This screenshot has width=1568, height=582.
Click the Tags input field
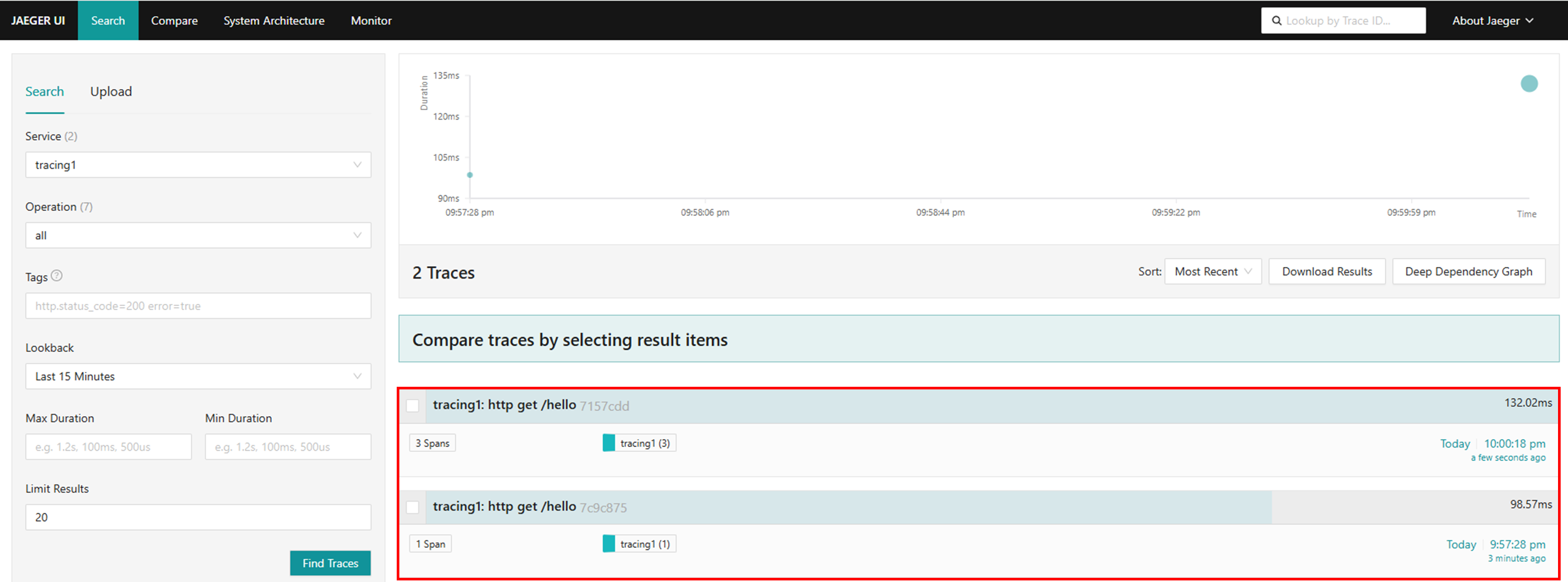click(198, 305)
